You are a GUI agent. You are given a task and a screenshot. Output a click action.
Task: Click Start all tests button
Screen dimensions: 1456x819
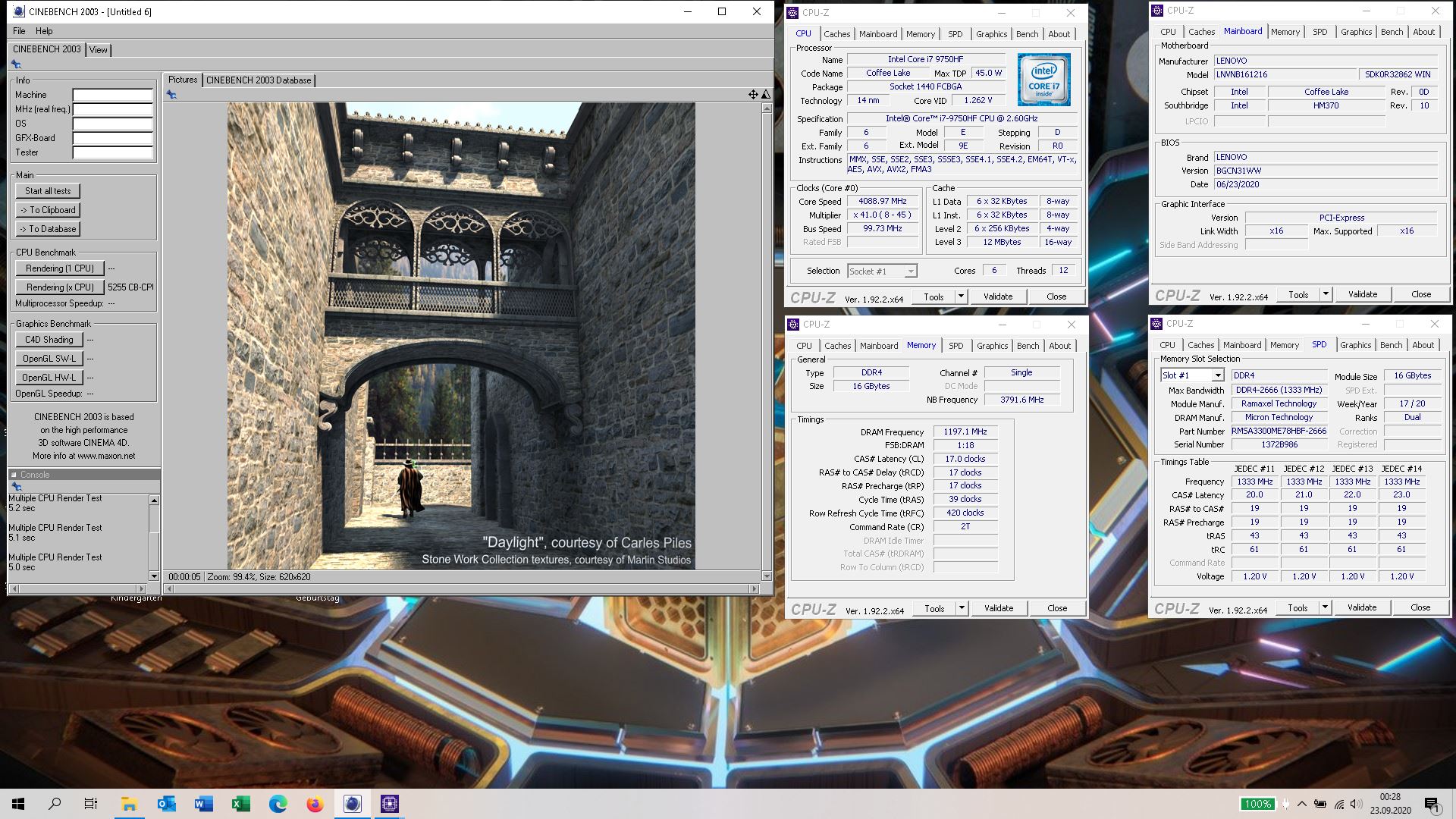click(48, 191)
